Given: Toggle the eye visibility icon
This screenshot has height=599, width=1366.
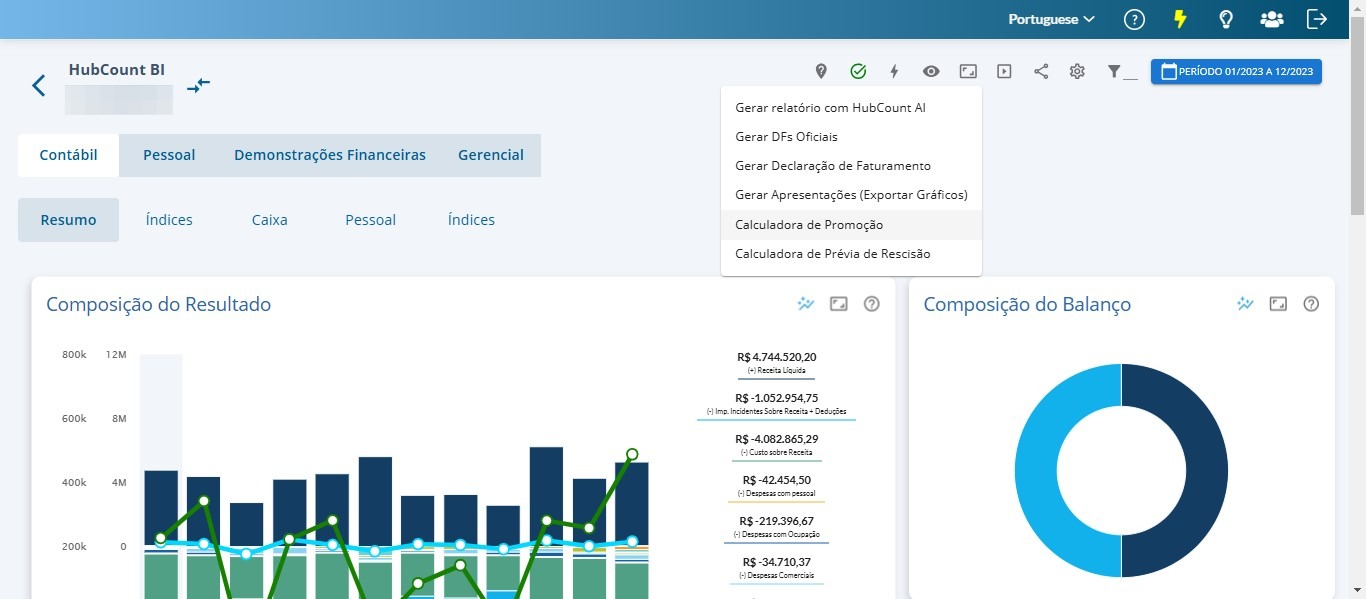Looking at the screenshot, I should click(x=931, y=71).
